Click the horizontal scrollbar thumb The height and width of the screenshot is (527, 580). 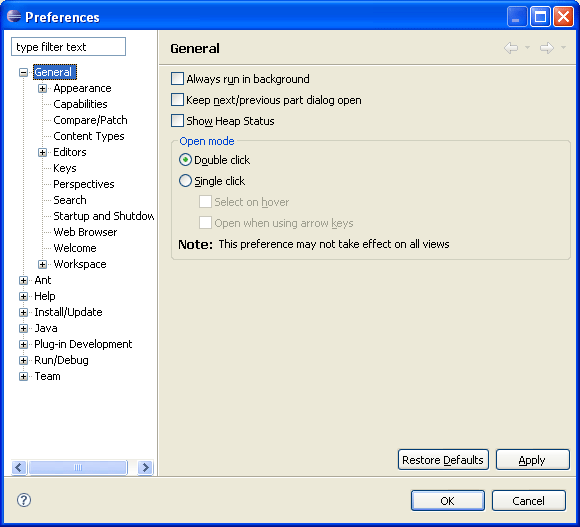point(78,467)
